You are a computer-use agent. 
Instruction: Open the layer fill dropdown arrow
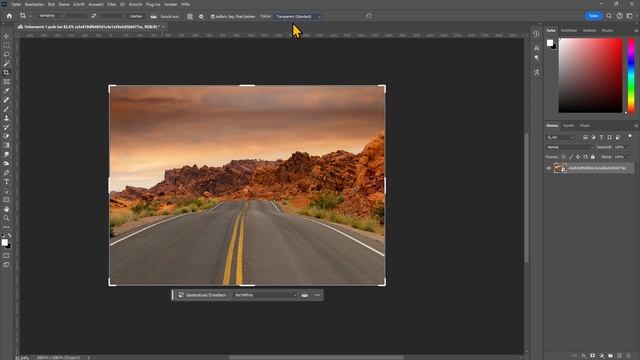coord(629,157)
